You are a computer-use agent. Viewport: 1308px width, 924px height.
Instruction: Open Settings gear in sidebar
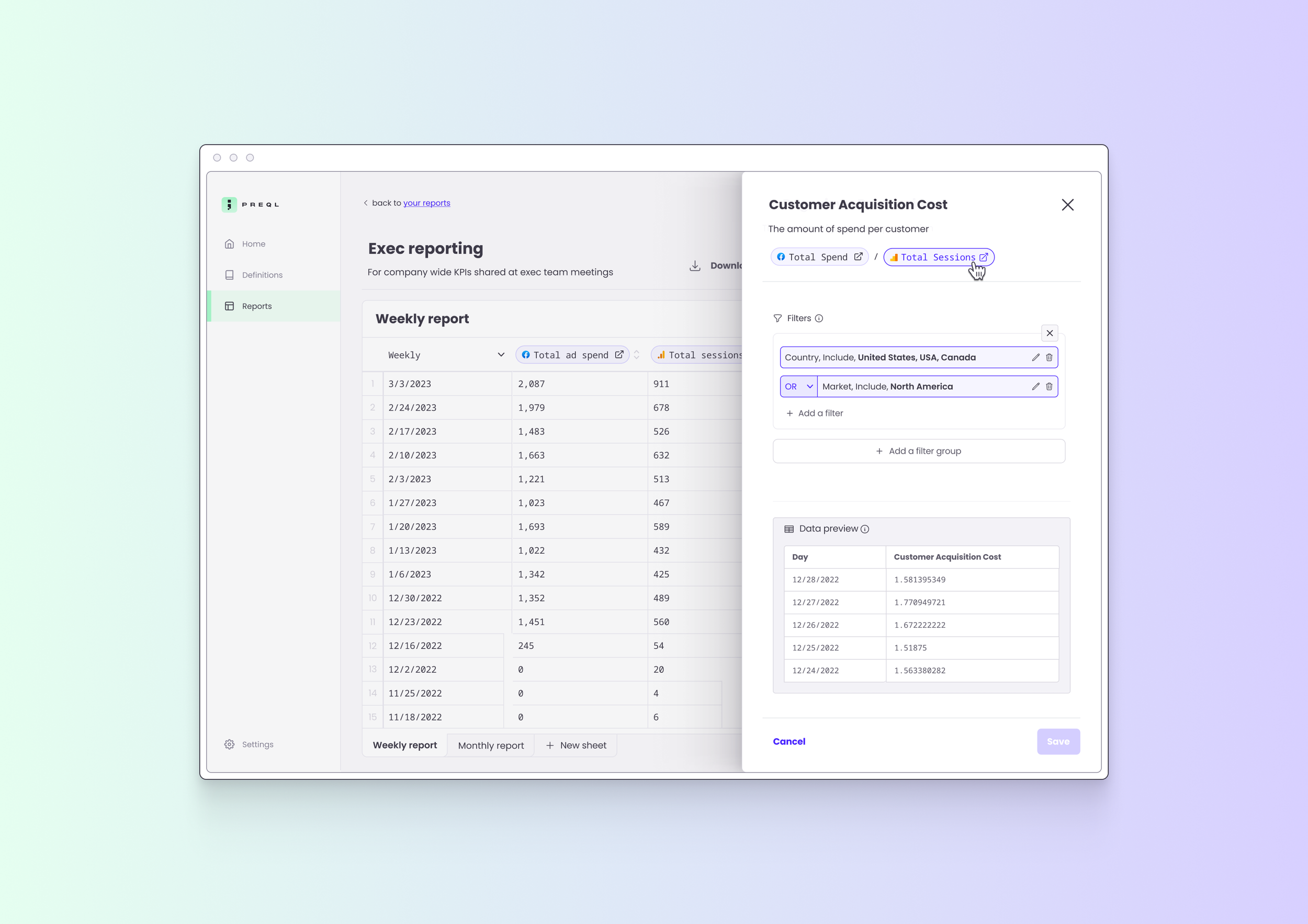pyautogui.click(x=230, y=745)
